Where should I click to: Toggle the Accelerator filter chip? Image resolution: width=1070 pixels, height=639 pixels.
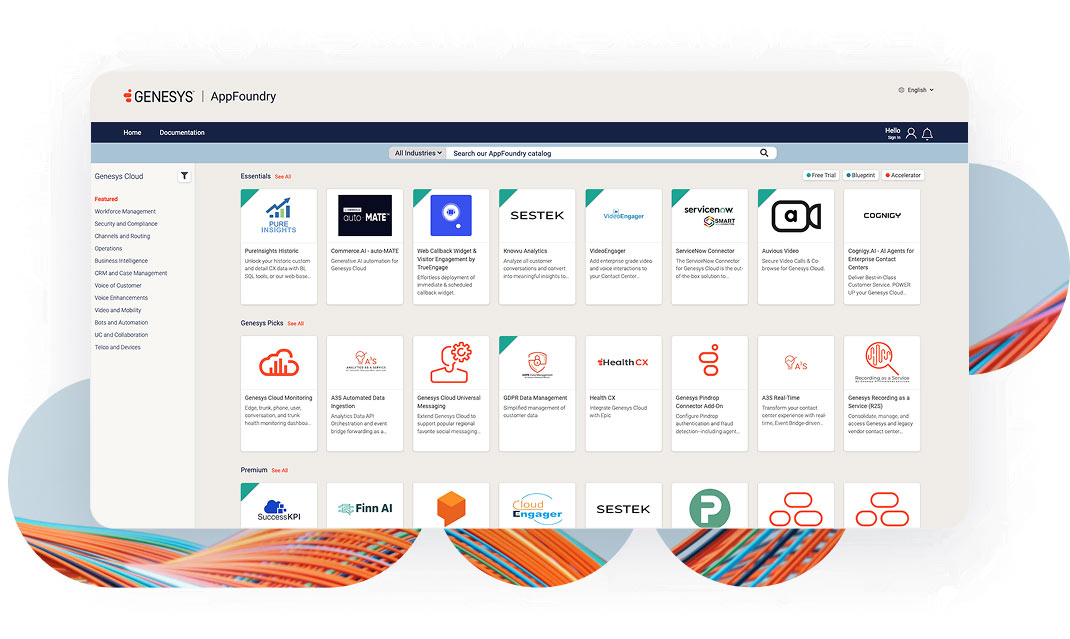tap(903, 175)
